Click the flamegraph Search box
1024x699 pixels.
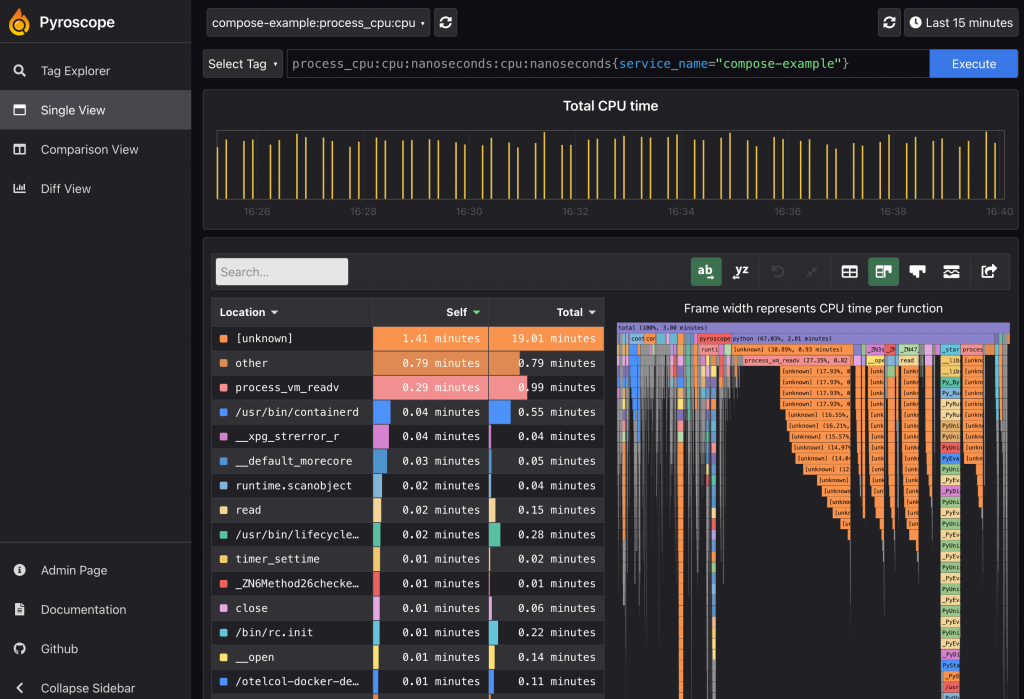coord(281,272)
